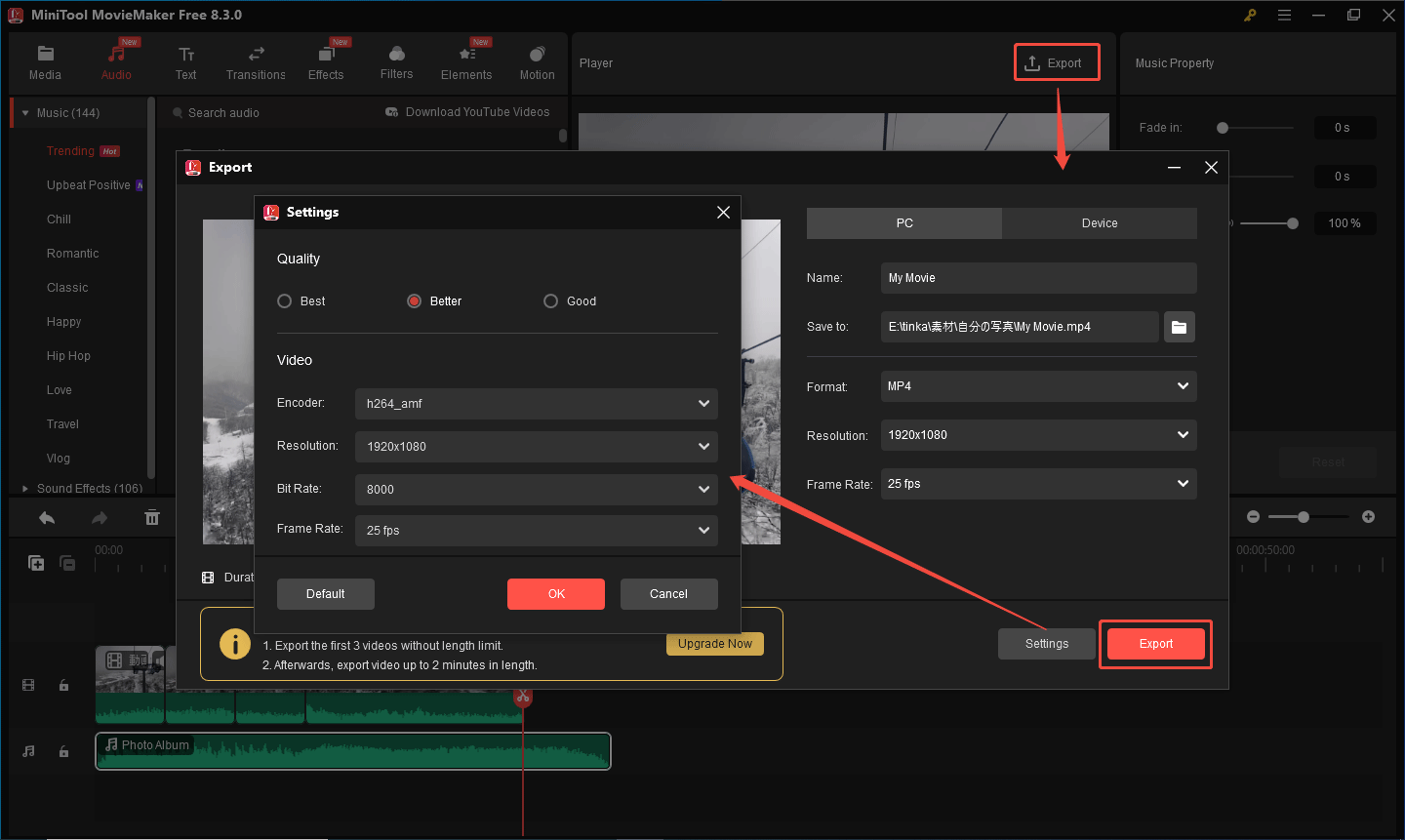1405x840 pixels.
Task: Open the Filters tab
Action: pos(396,63)
